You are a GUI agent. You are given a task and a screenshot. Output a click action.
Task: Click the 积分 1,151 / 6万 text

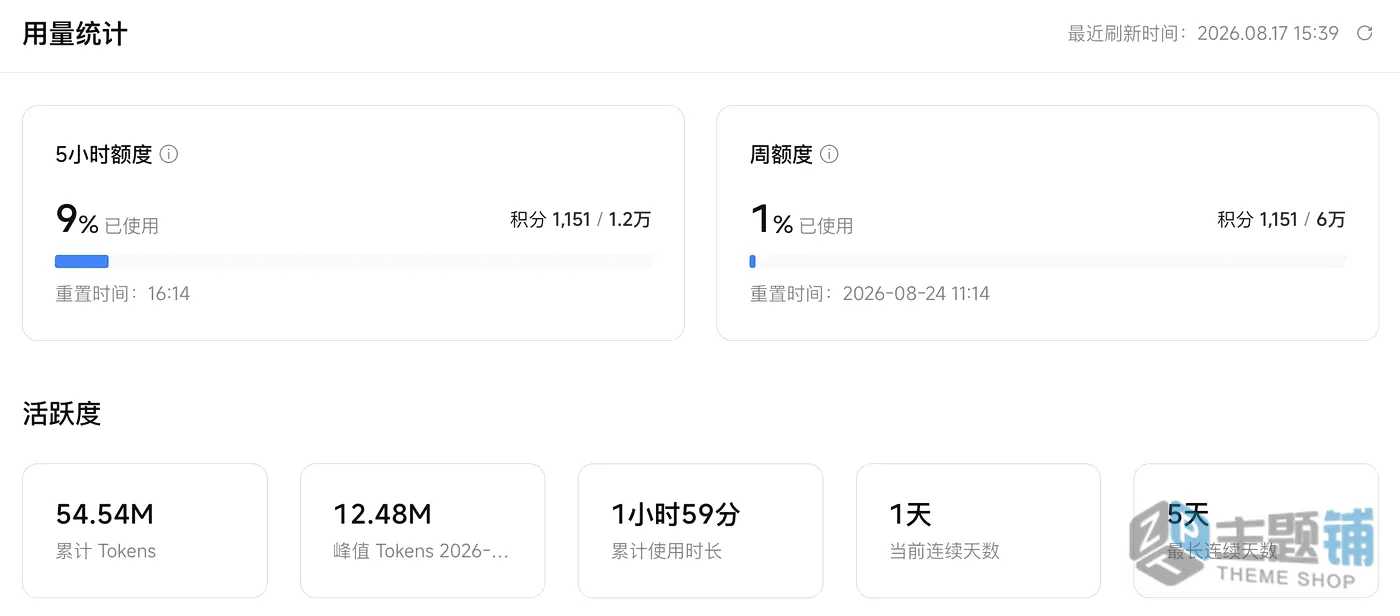point(1282,220)
